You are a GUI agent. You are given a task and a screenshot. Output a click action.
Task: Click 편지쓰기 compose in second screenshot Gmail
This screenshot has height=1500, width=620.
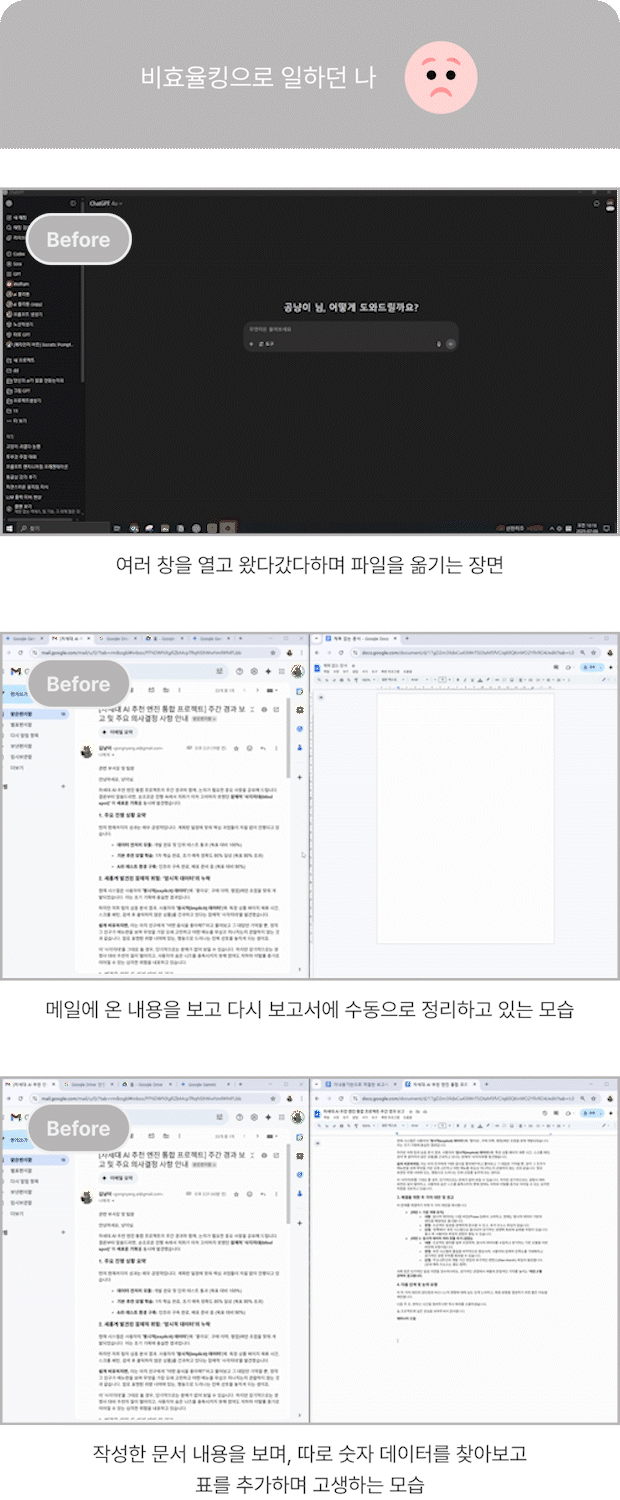tap(19, 693)
